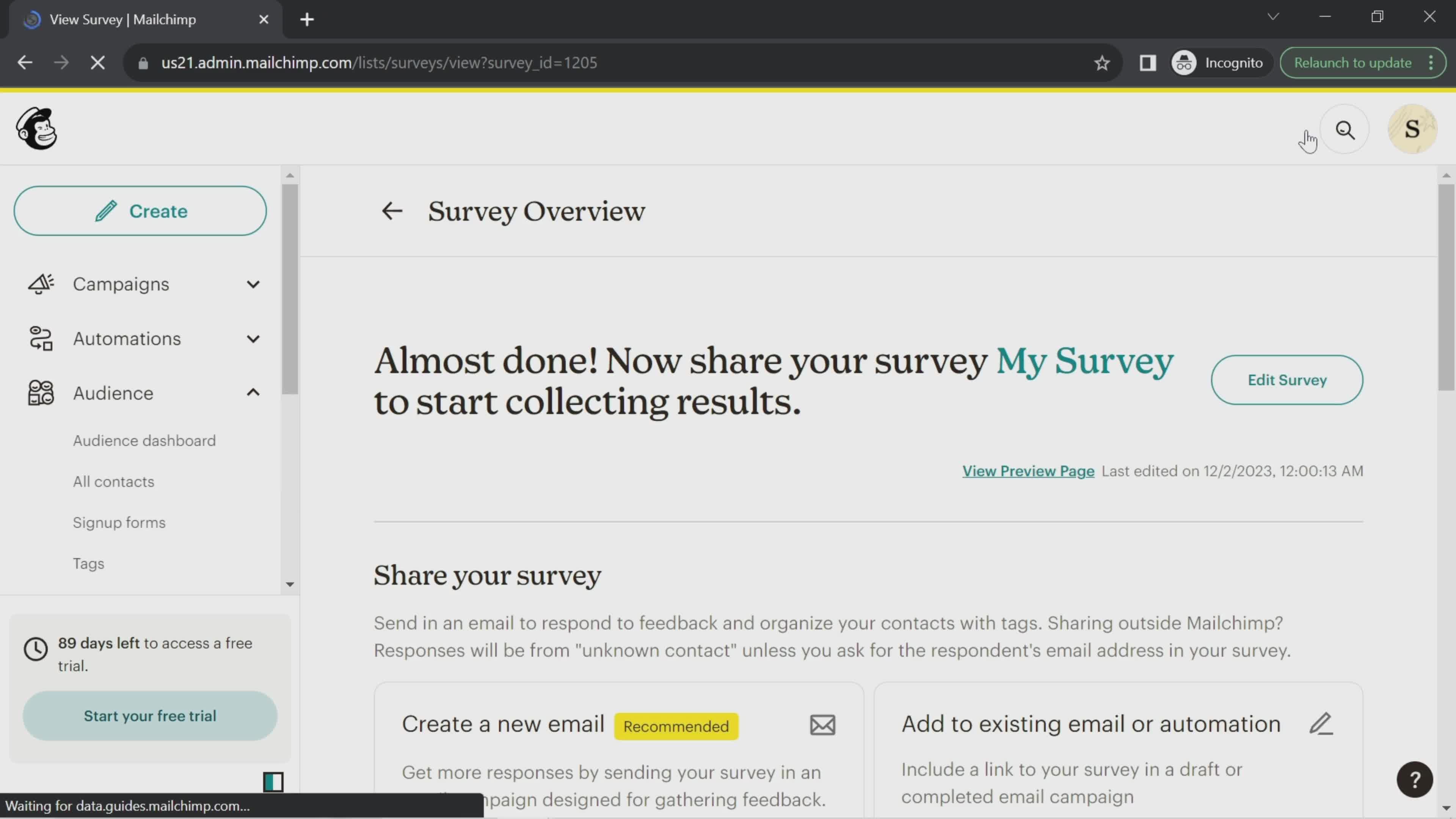
Task: Click the Edit Survey button
Action: coord(1288,380)
